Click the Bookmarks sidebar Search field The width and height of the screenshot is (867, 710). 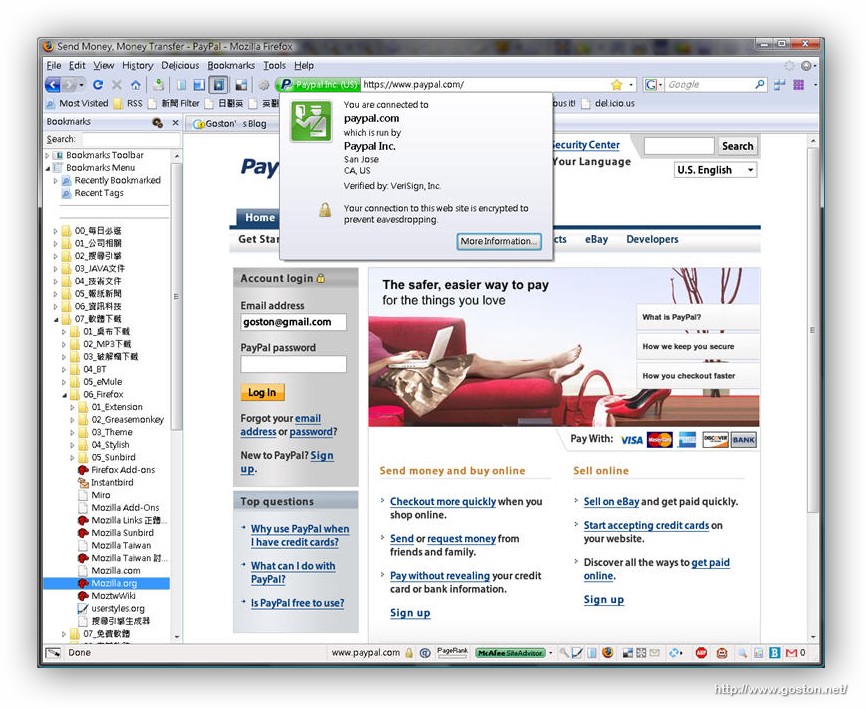pyautogui.click(x=130, y=139)
